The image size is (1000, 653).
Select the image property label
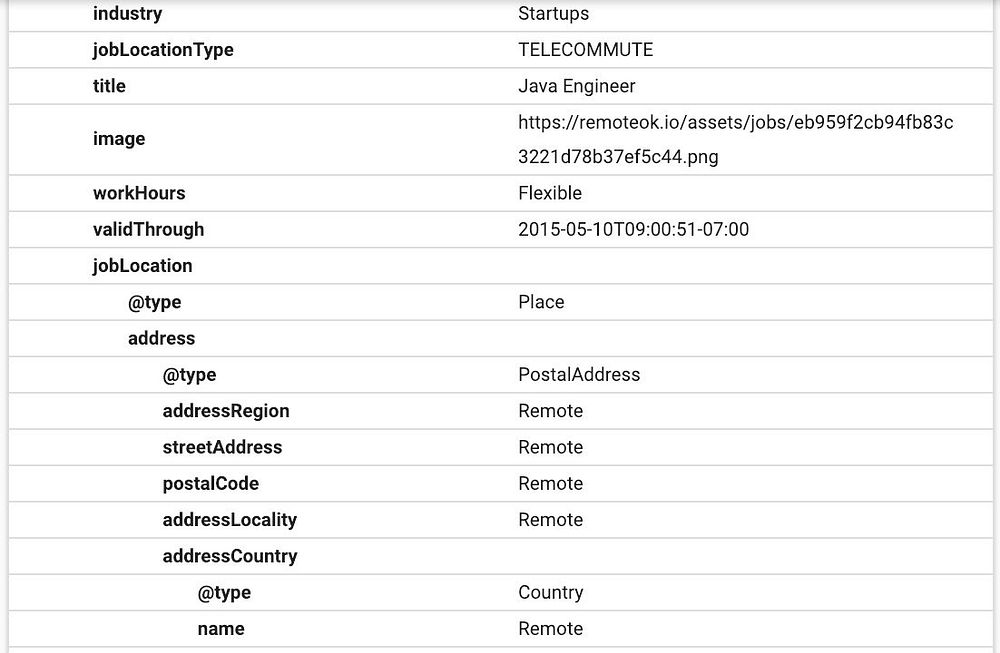(119, 139)
